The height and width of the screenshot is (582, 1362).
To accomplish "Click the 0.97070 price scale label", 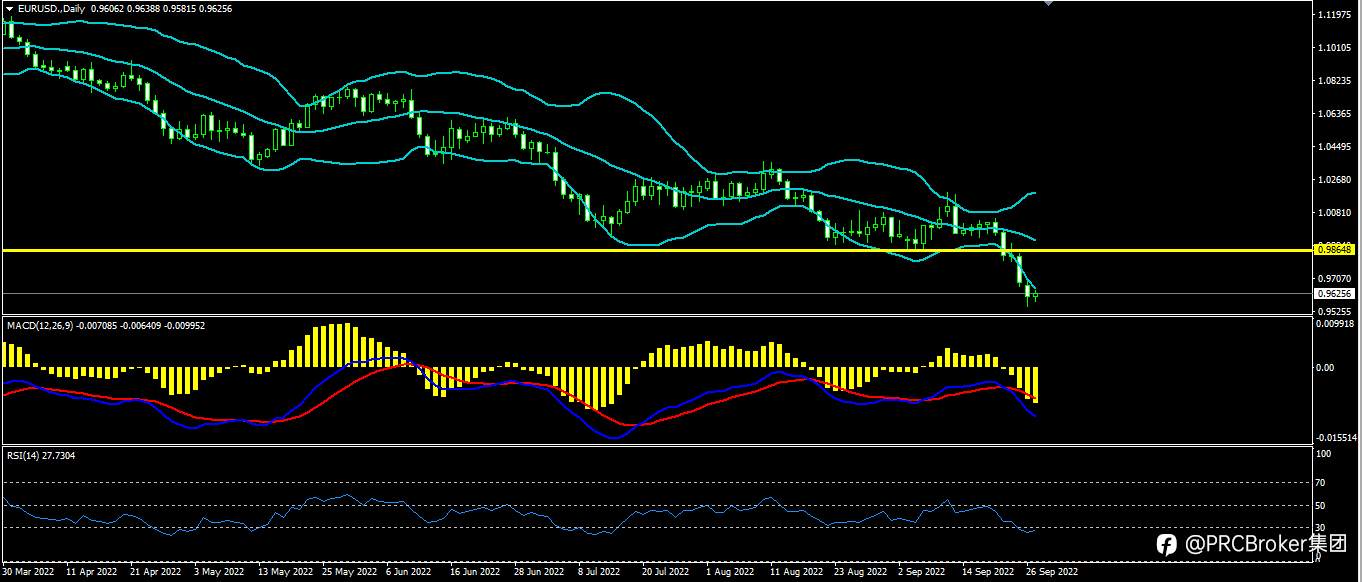I will click(x=1335, y=279).
